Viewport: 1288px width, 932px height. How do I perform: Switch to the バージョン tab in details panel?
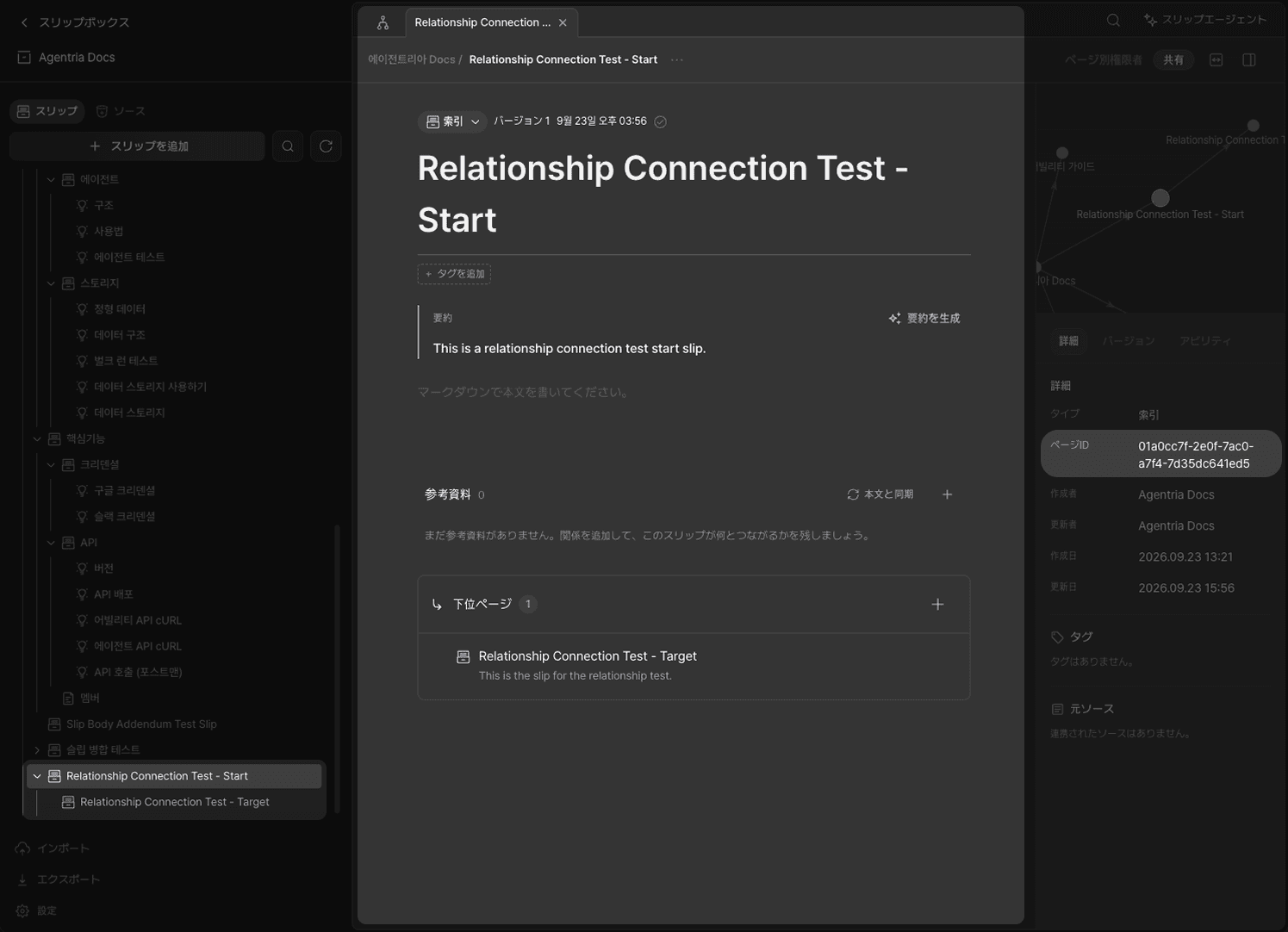pos(1128,341)
